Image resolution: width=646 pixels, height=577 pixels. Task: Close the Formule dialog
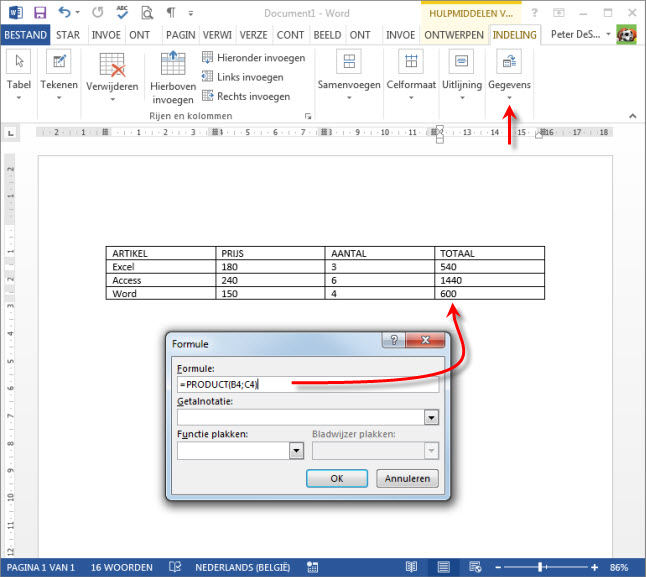[426, 340]
